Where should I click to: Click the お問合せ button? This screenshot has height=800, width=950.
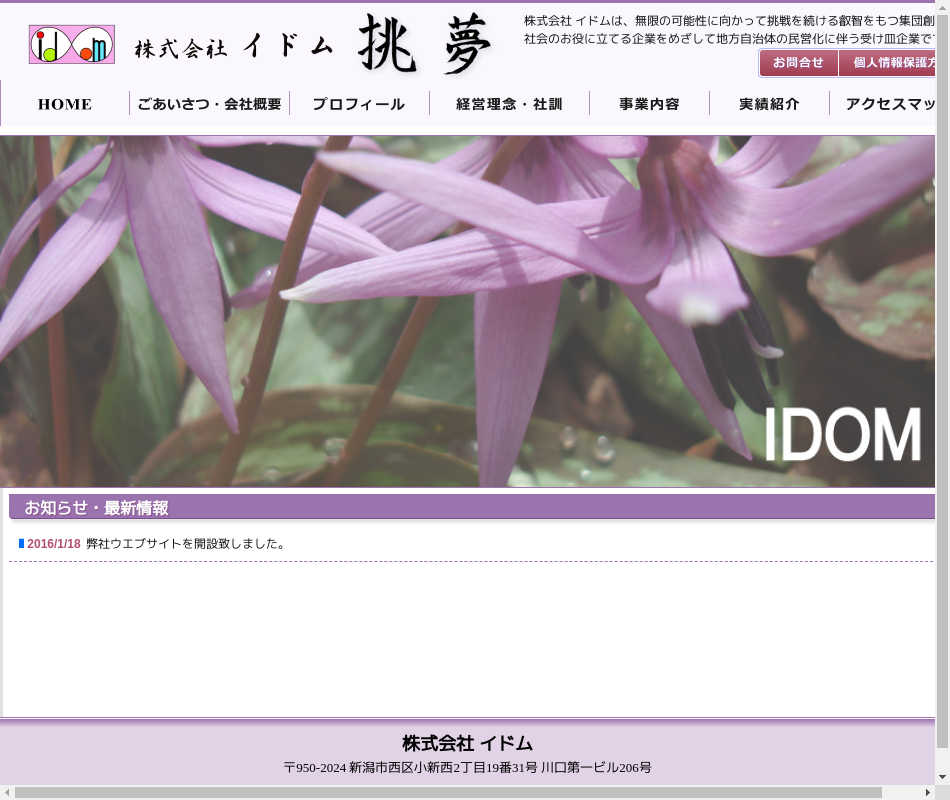click(798, 63)
